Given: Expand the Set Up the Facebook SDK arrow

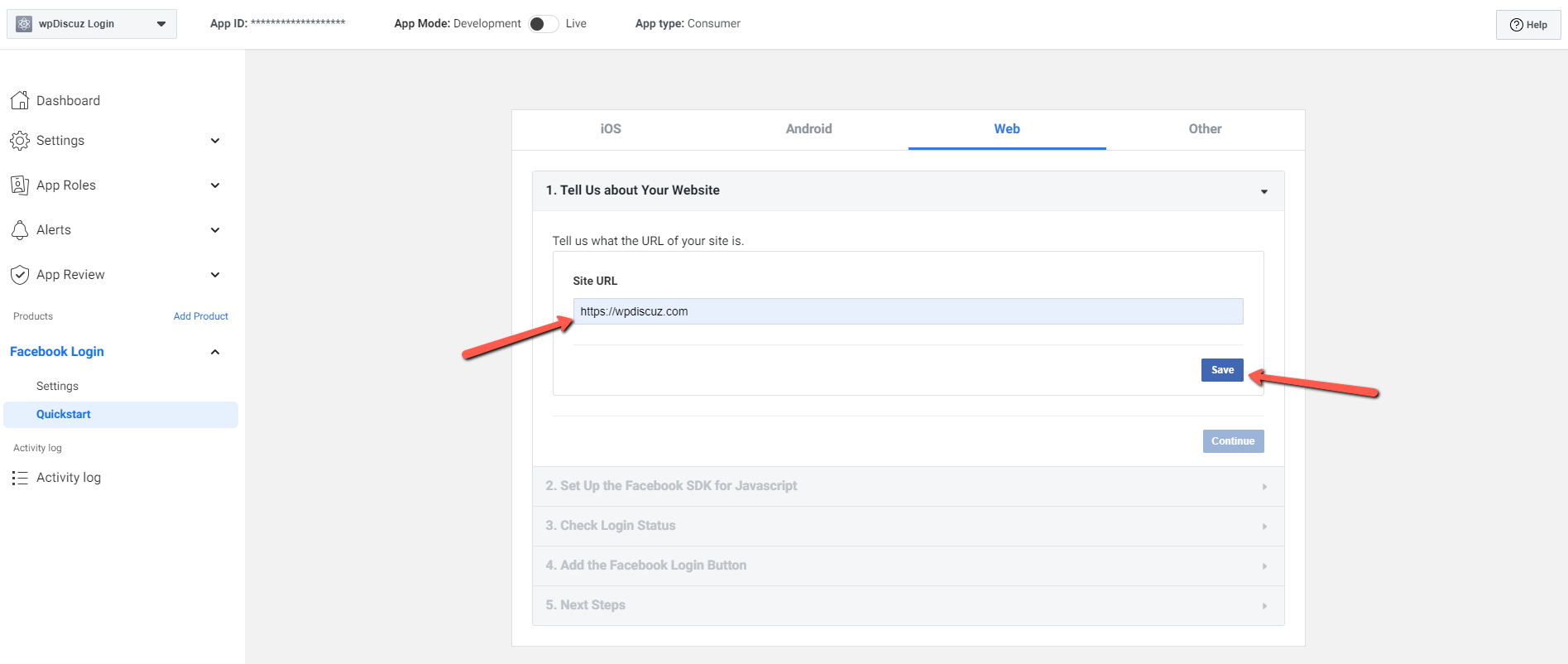Looking at the screenshot, I should pyautogui.click(x=1264, y=487).
